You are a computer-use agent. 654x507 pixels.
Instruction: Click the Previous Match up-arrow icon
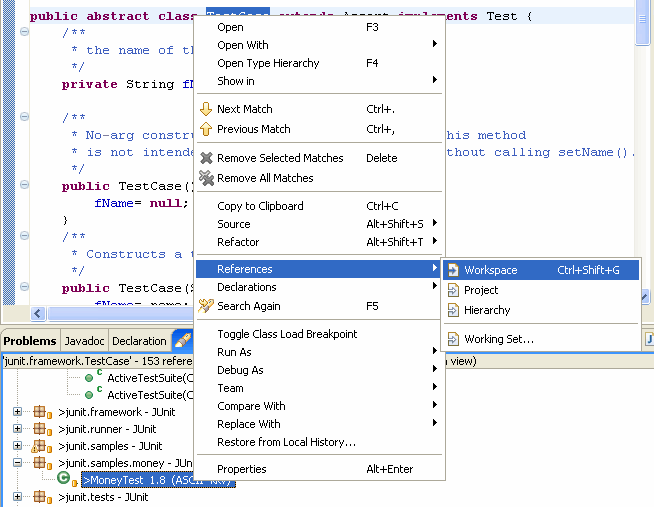(206, 129)
